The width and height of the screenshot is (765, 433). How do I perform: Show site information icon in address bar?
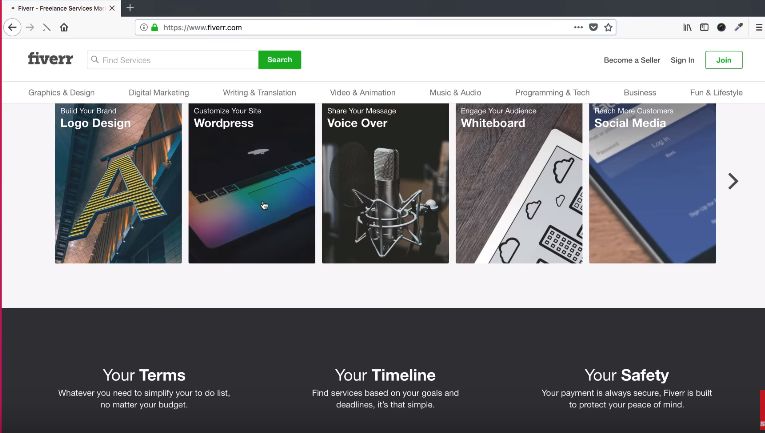coord(143,27)
